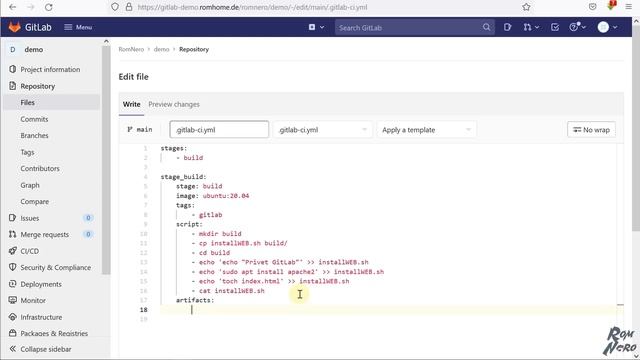
Task: Click the CI/CD rocket icon
Action: click(x=13, y=251)
